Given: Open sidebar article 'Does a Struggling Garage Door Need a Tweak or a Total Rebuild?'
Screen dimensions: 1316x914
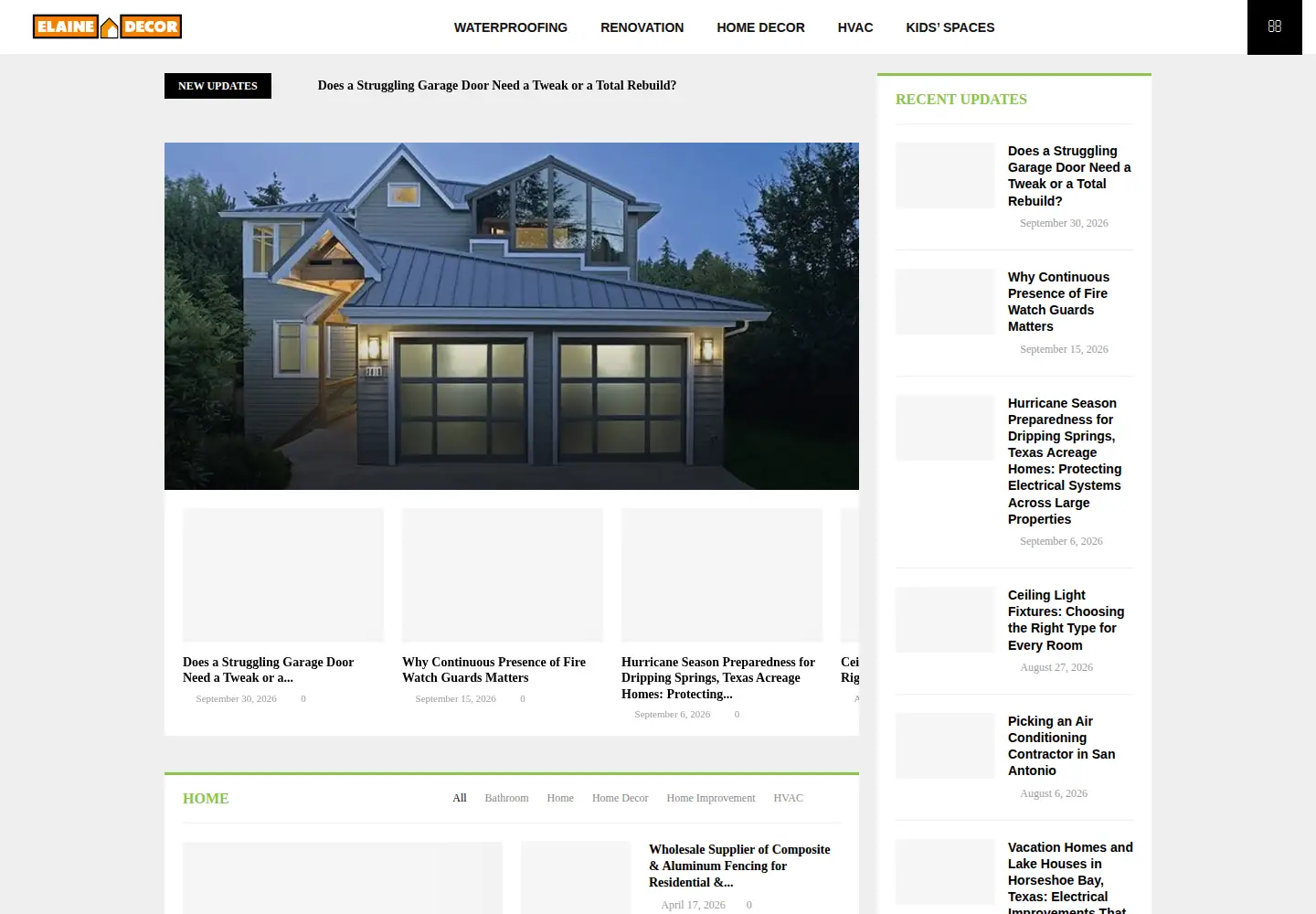Looking at the screenshot, I should [x=1069, y=175].
